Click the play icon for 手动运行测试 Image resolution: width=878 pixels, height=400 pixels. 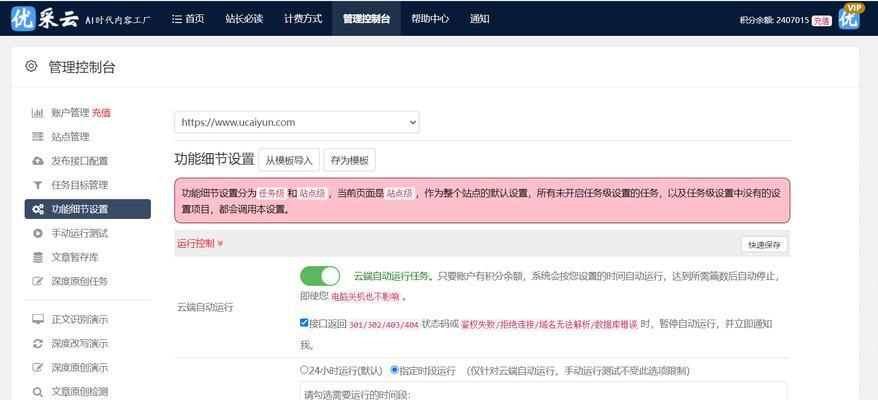point(38,233)
